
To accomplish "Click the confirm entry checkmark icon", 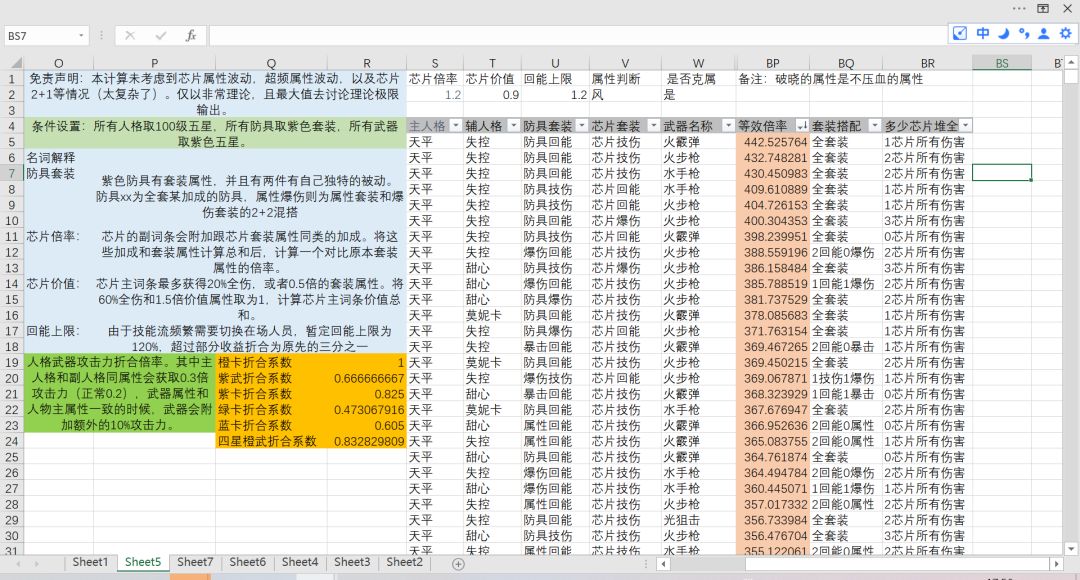I will click(160, 35).
